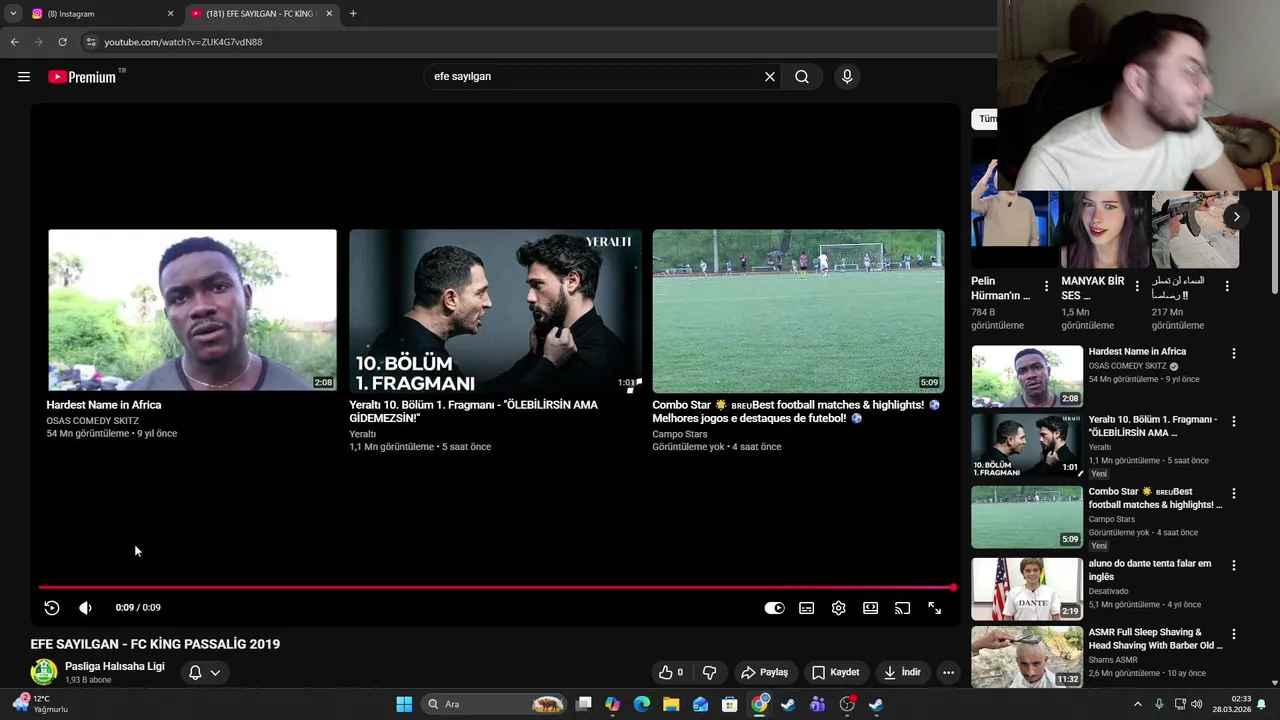The width and height of the screenshot is (1280, 720).
Task: Open Yeraltı 10. Bölüm endscreen thumbnail
Action: (495, 310)
